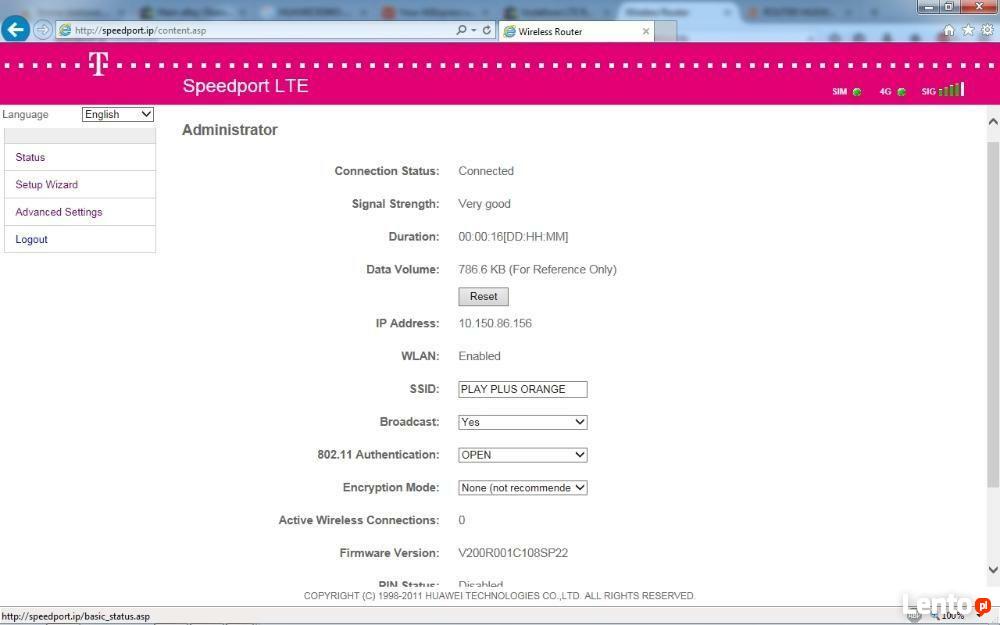Click the page scrollbar up arrow

[x=993, y=121]
